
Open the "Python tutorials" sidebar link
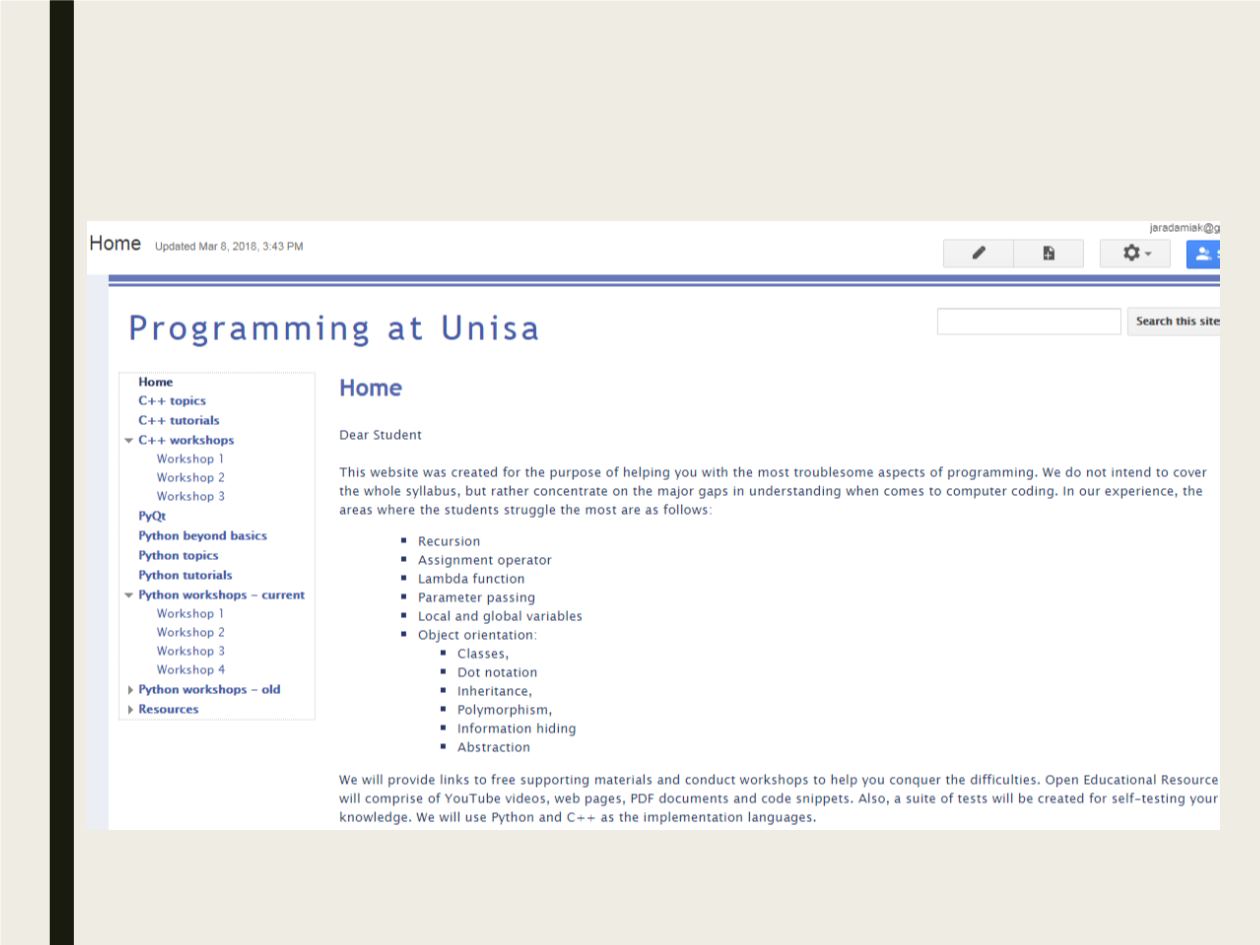coord(185,575)
